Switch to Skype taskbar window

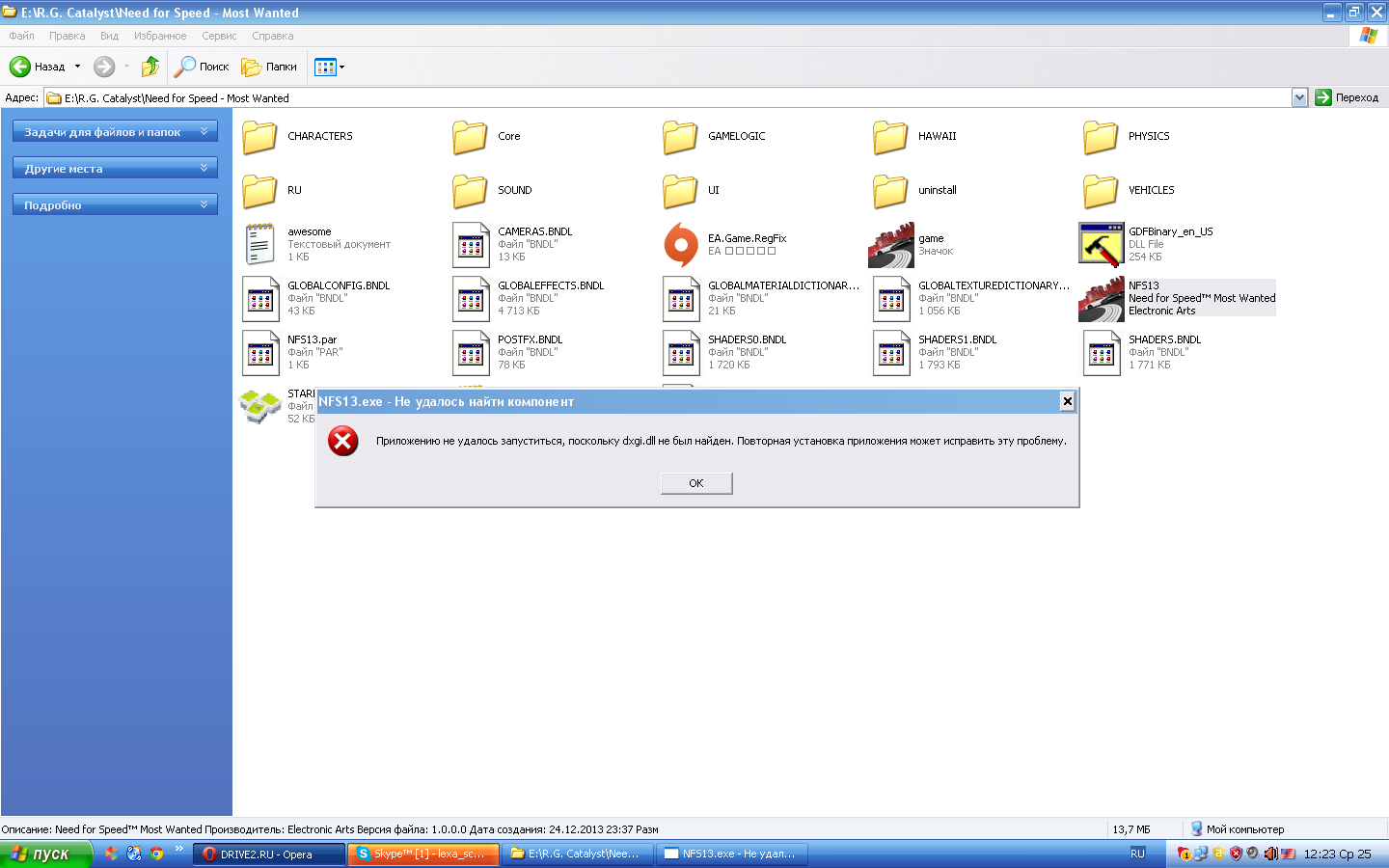[423, 854]
